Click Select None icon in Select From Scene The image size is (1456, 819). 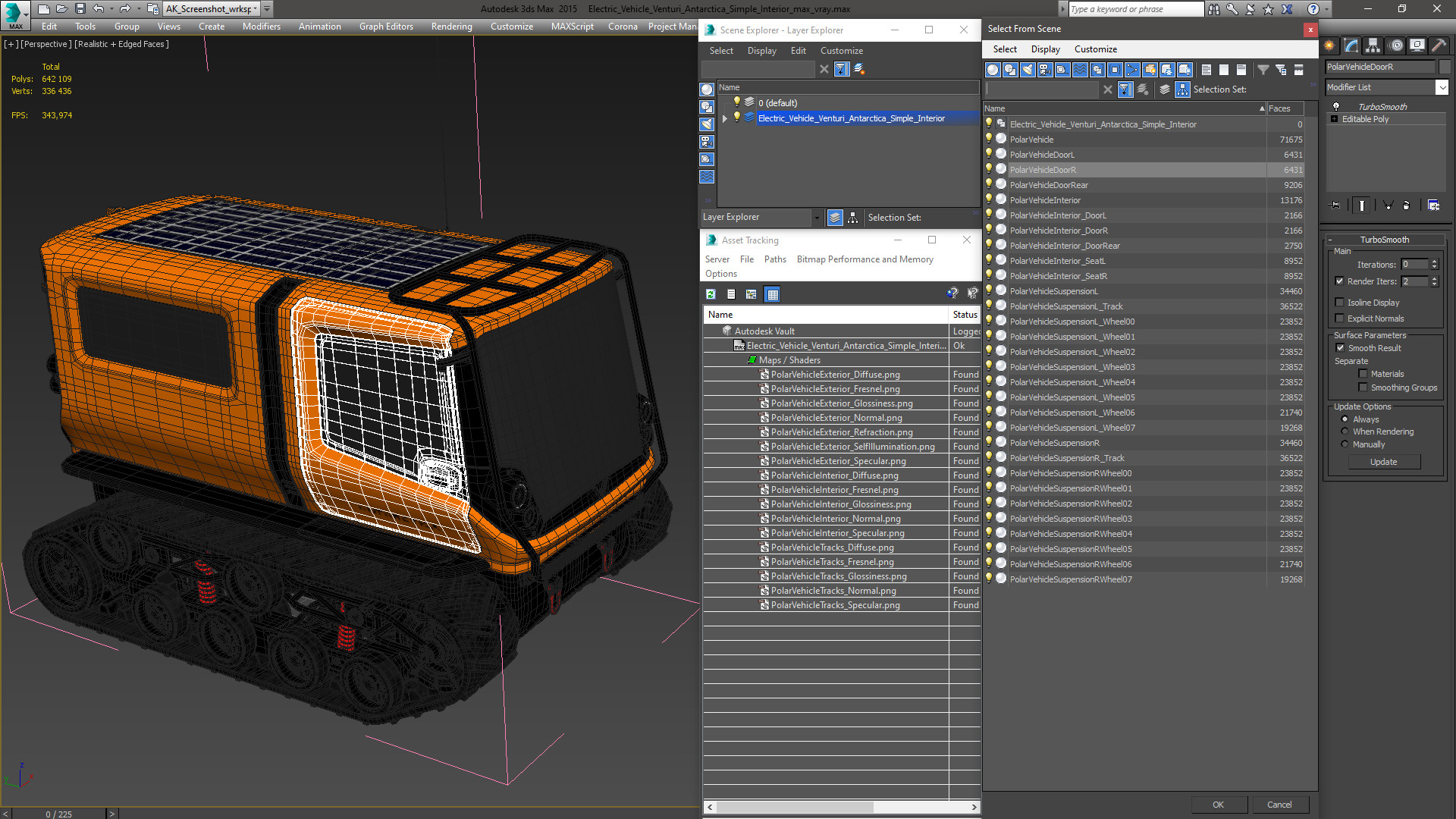coord(1224,70)
